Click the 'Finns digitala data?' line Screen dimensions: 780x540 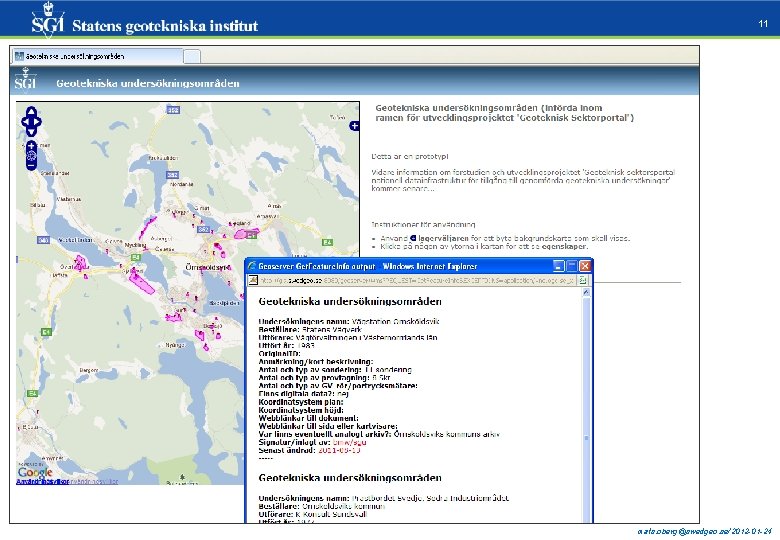(x=303, y=393)
